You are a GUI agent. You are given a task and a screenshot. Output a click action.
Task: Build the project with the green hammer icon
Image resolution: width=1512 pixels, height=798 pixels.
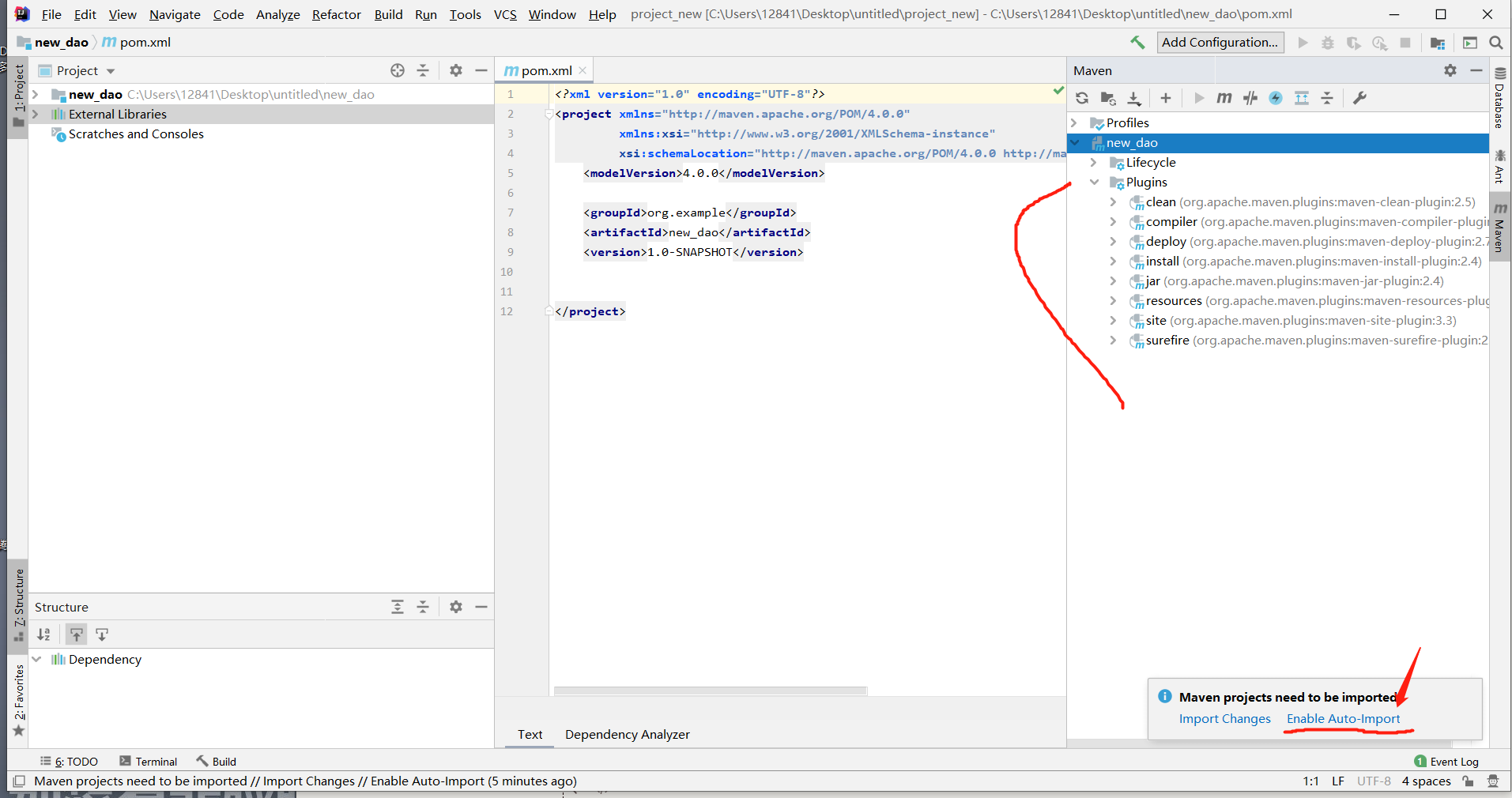(1137, 43)
